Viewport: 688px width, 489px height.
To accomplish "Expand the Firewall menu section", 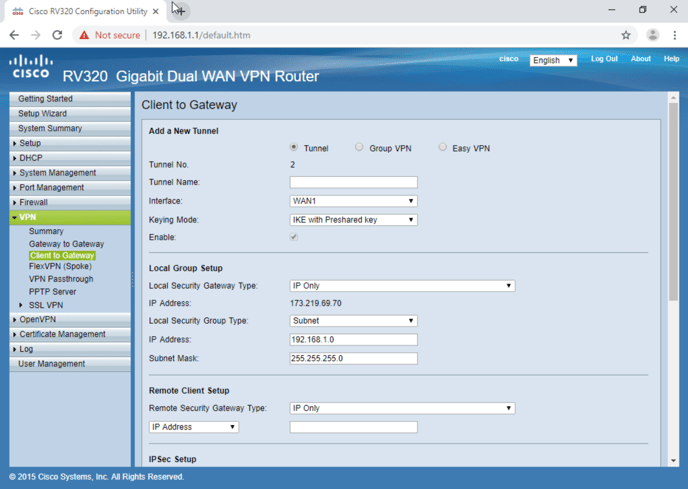I will pos(34,202).
